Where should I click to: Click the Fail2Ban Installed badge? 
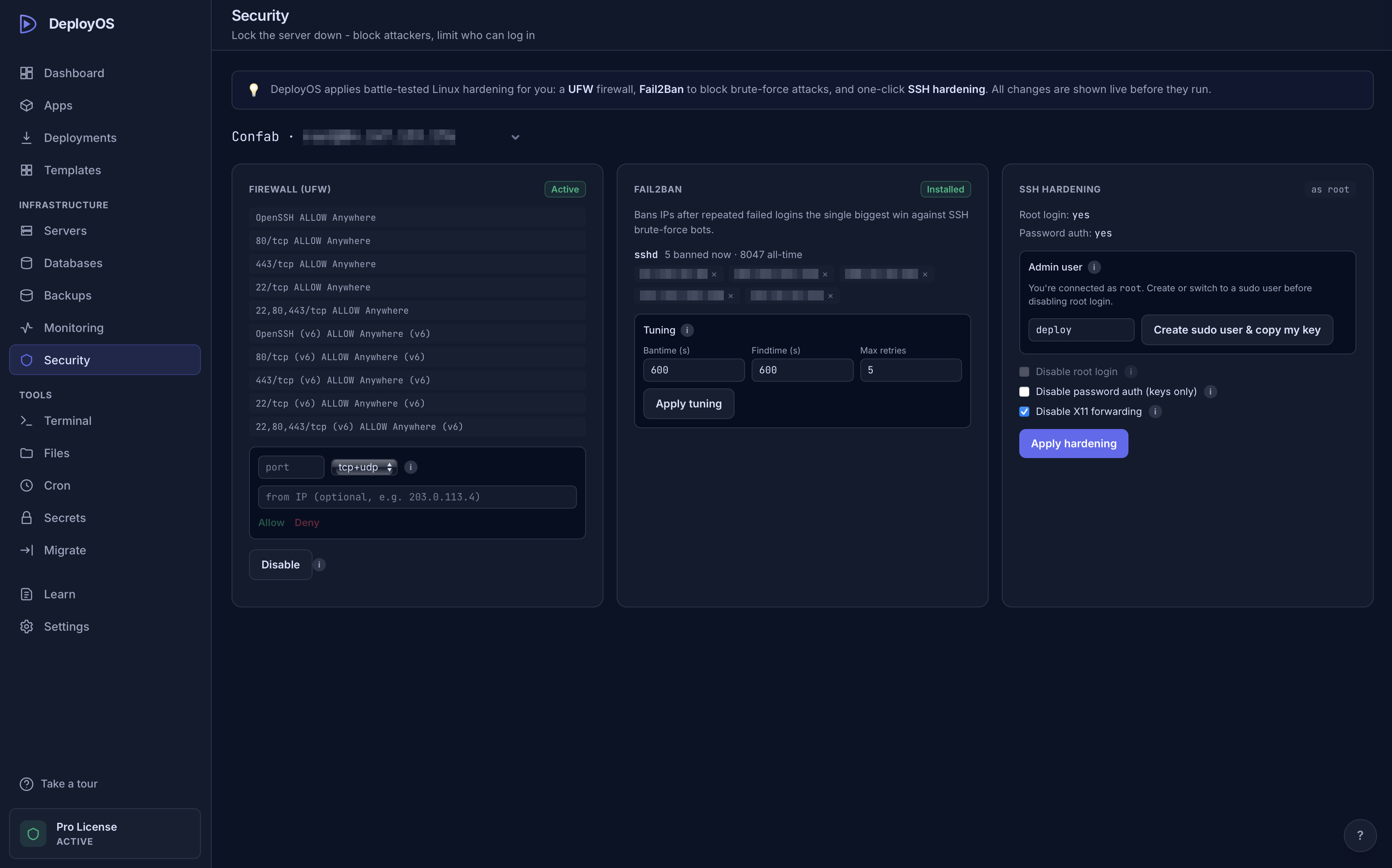(945, 190)
